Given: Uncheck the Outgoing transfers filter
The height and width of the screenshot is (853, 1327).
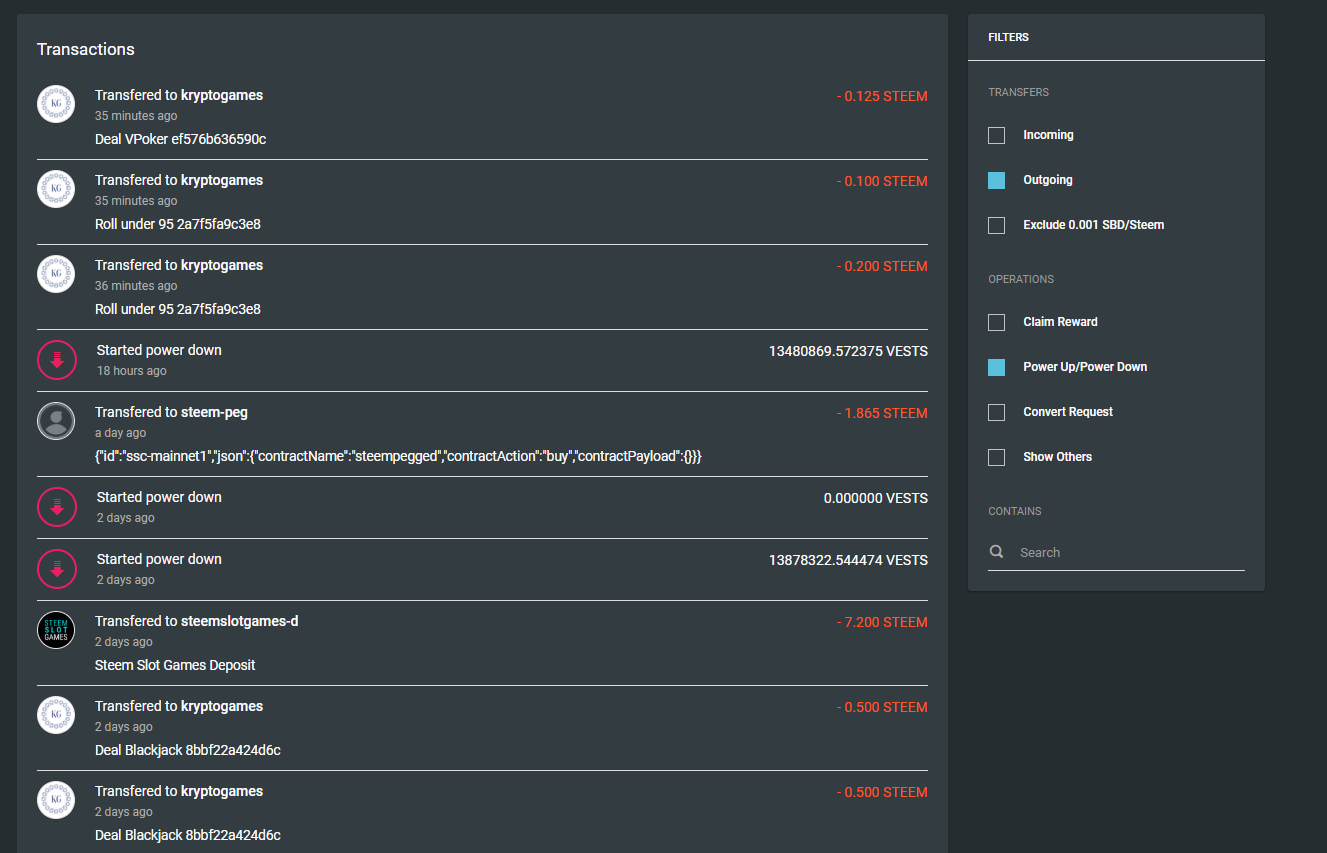Looking at the screenshot, I should pos(996,180).
